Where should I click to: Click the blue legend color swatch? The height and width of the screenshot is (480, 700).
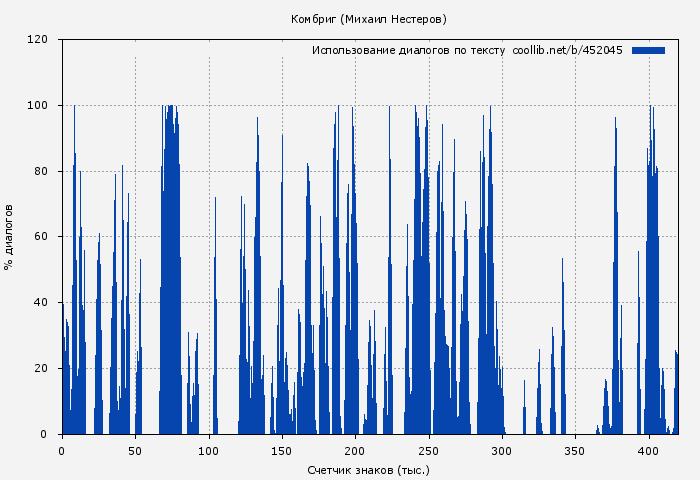[648, 50]
